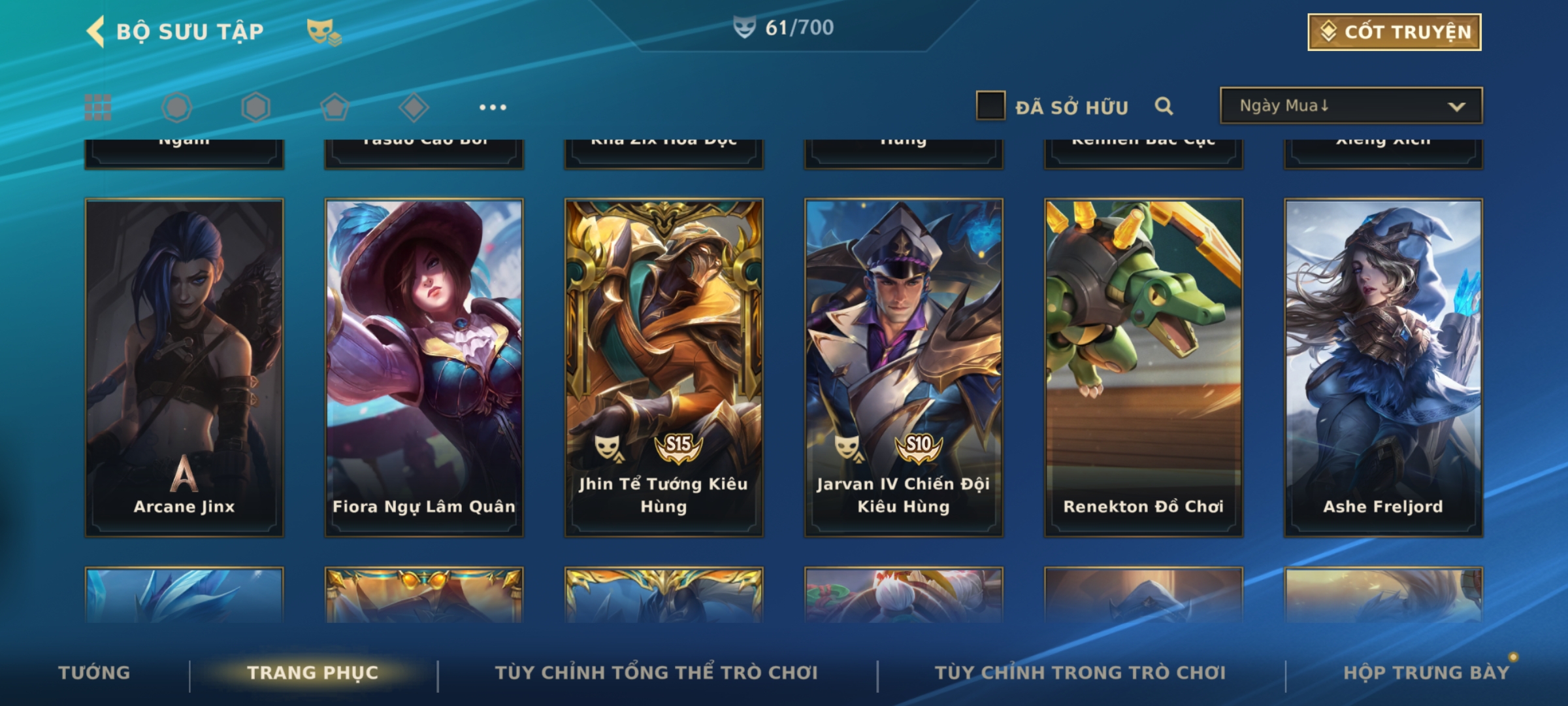The height and width of the screenshot is (706, 1568).
Task: Open the three-dots more filters menu
Action: coord(493,107)
